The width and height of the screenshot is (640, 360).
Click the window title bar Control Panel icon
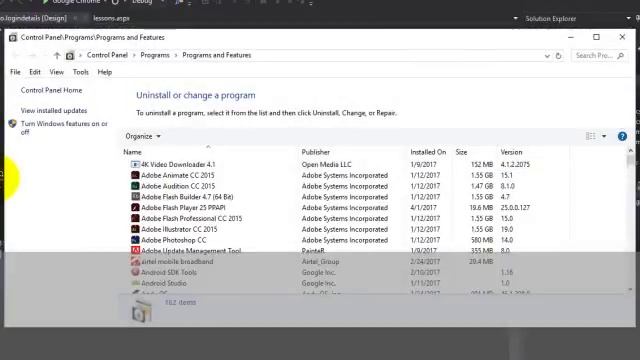click(x=13, y=38)
